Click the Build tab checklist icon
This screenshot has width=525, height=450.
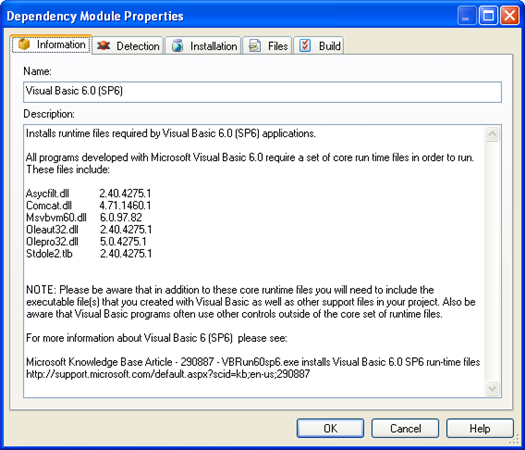pyautogui.click(x=305, y=45)
